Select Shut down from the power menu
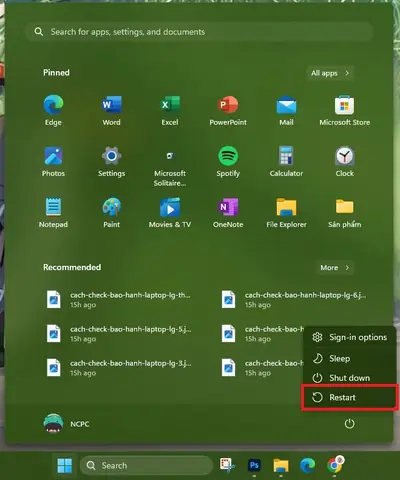400x480 pixels. point(349,378)
